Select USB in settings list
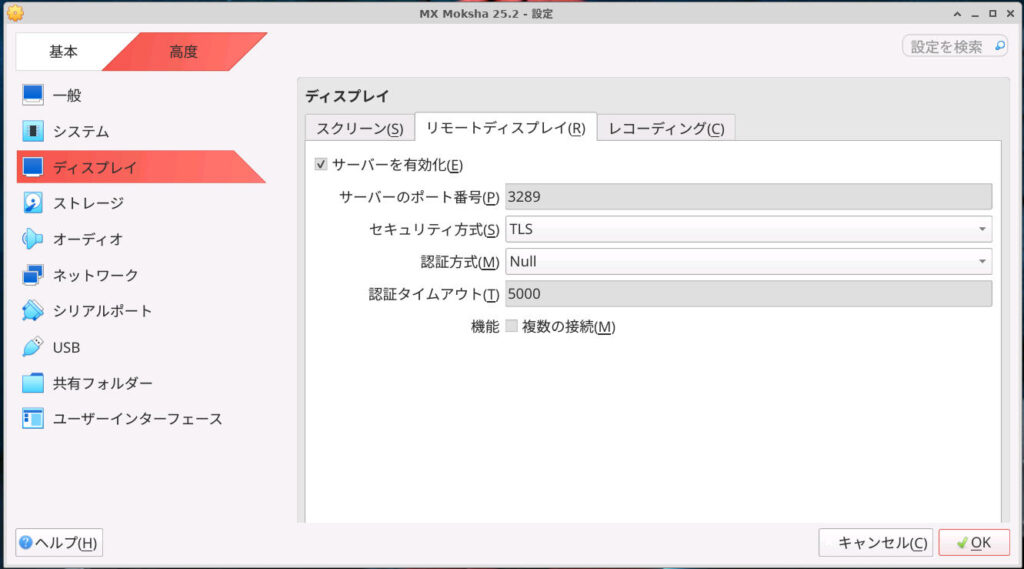 140,347
